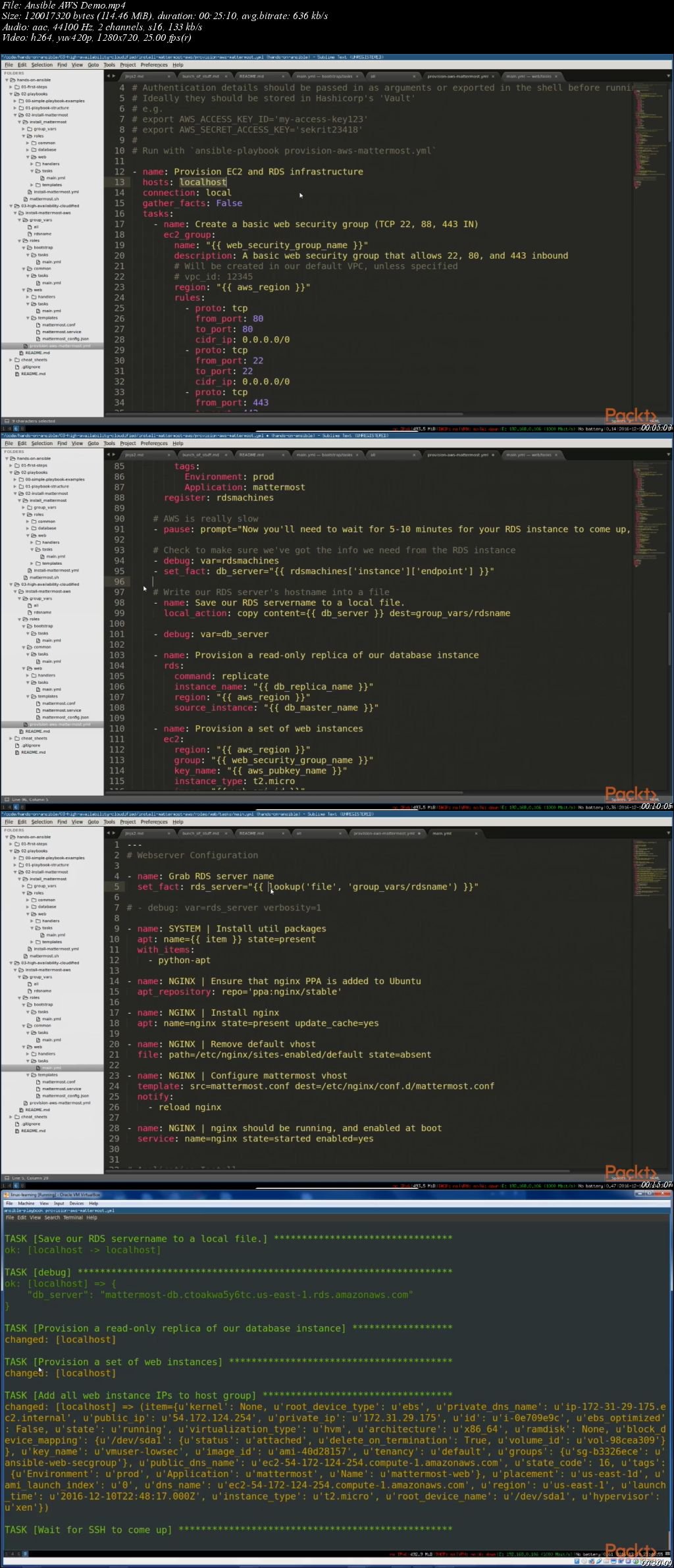674x1568 pixels.
Task: Click line 13 'hosts: localhost' in top frame
Action: (x=184, y=182)
